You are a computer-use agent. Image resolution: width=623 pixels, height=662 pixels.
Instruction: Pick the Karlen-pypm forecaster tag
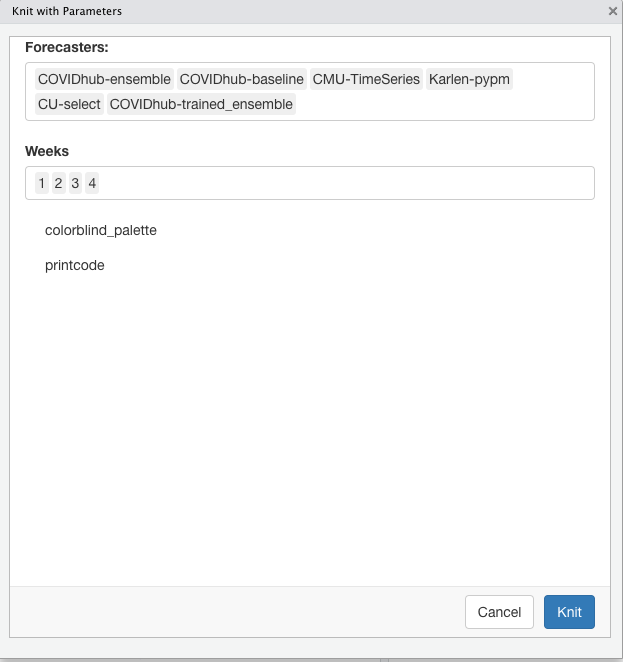point(470,79)
